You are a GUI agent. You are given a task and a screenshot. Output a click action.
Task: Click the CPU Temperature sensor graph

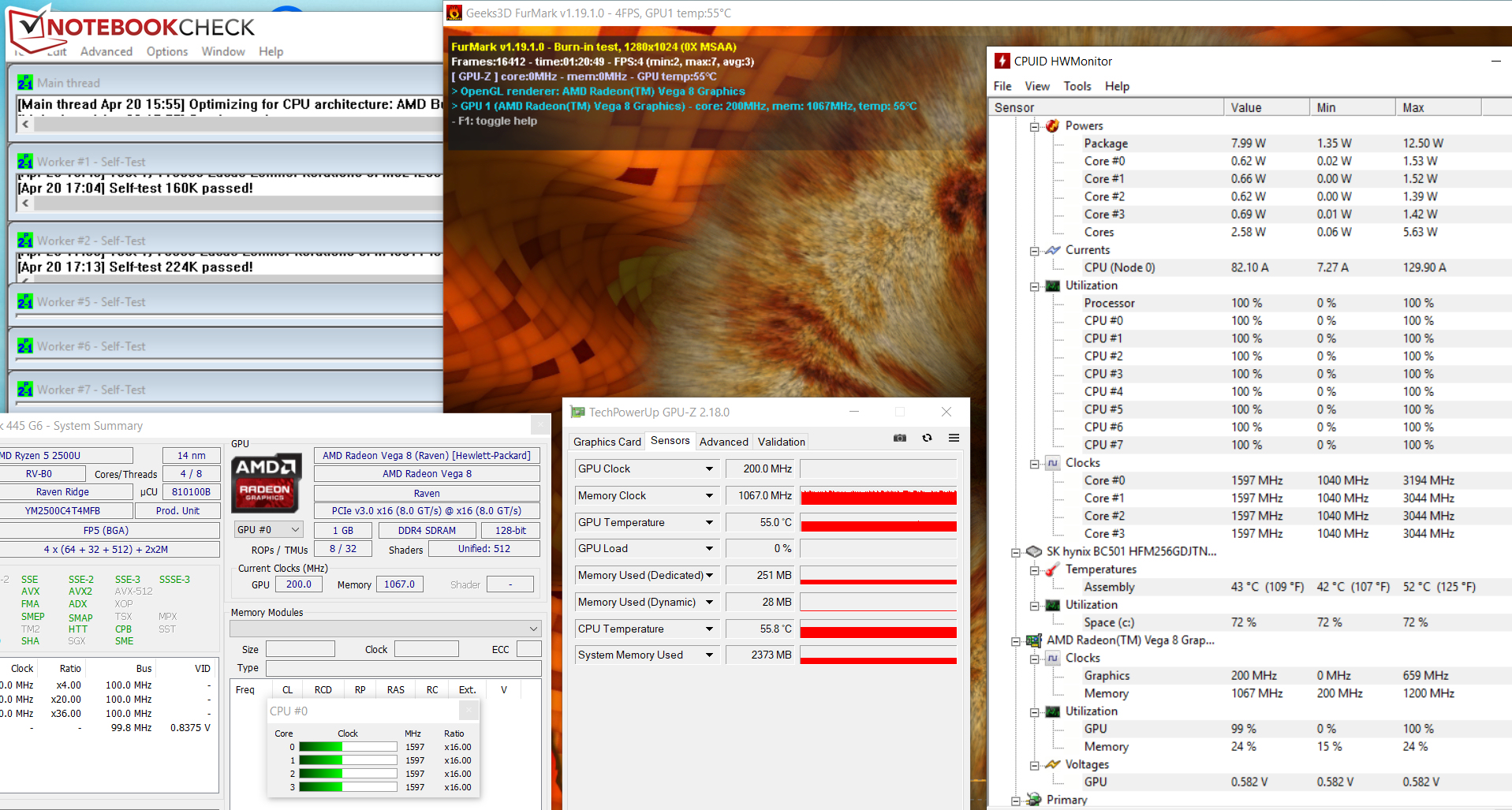tap(879, 629)
